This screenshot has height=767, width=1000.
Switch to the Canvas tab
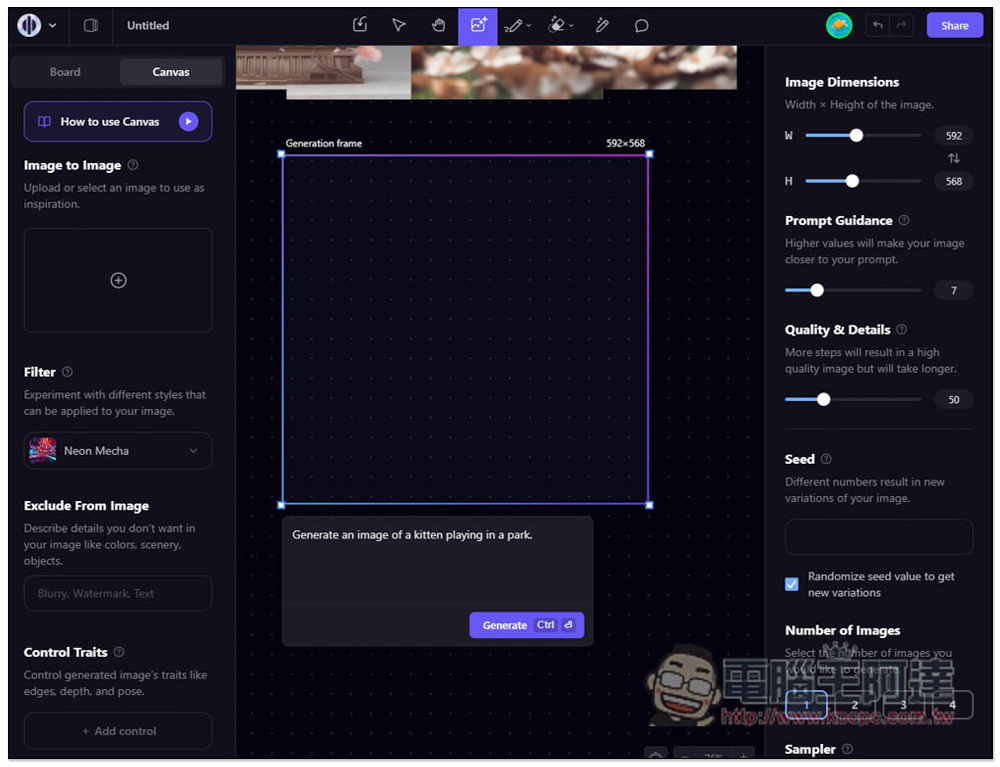coord(171,72)
